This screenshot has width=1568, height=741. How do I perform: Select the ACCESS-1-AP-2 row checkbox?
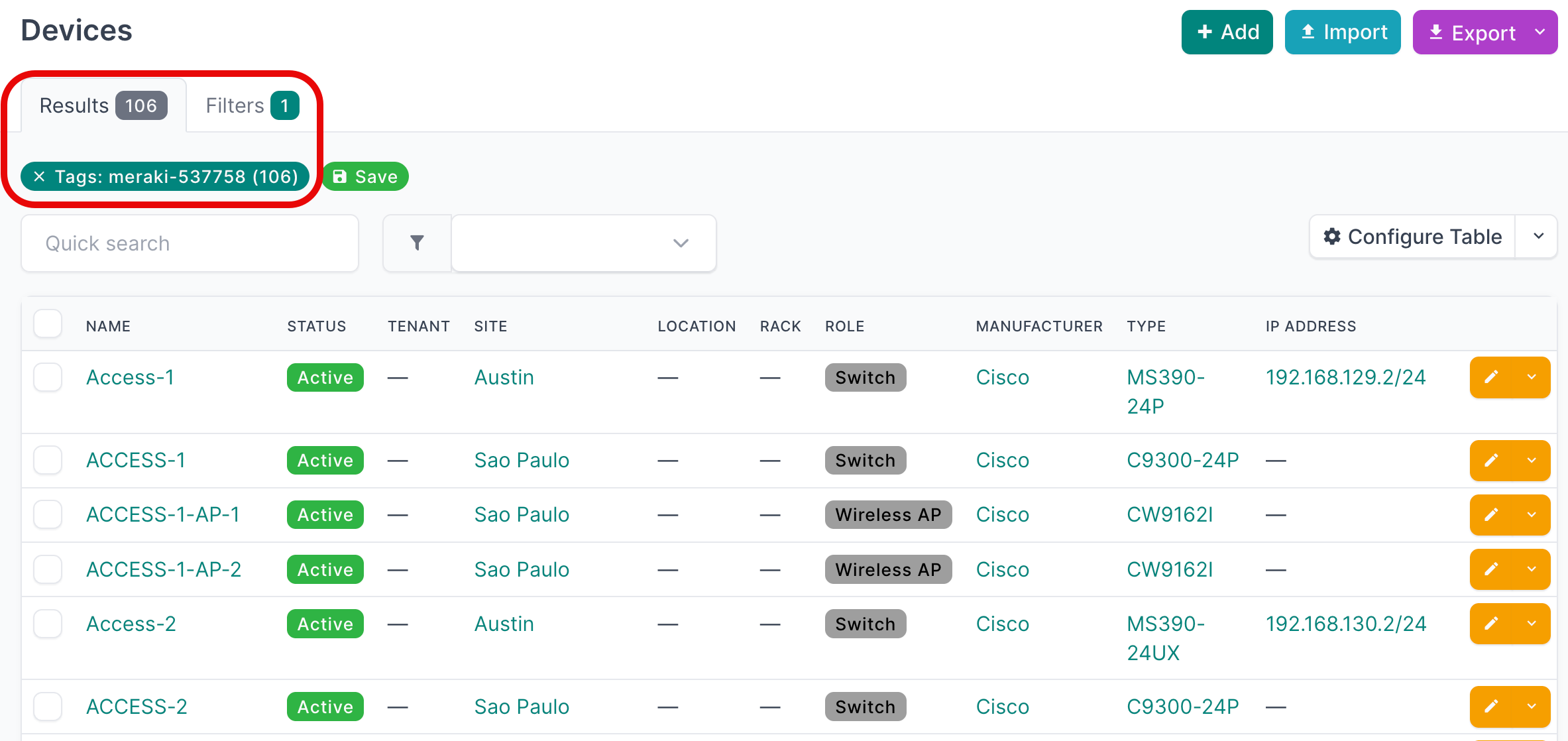pos(47,569)
